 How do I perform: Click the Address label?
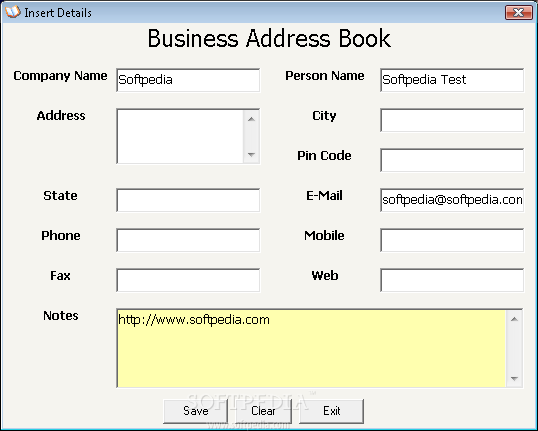coord(61,116)
